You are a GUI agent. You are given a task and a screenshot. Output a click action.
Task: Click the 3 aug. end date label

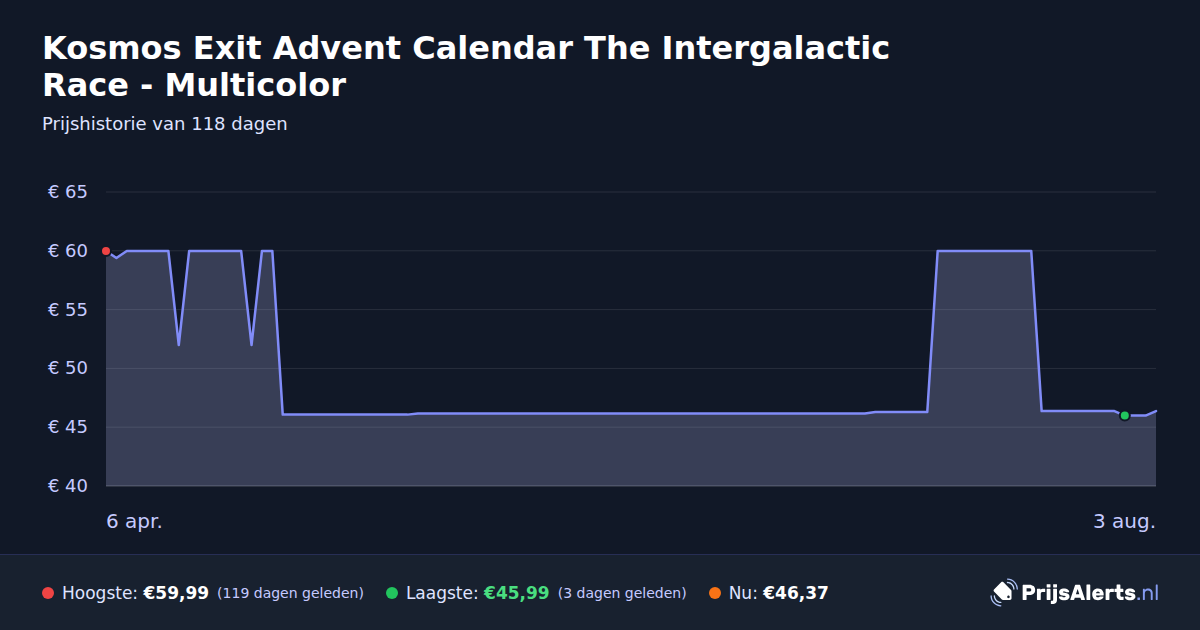(1124, 522)
